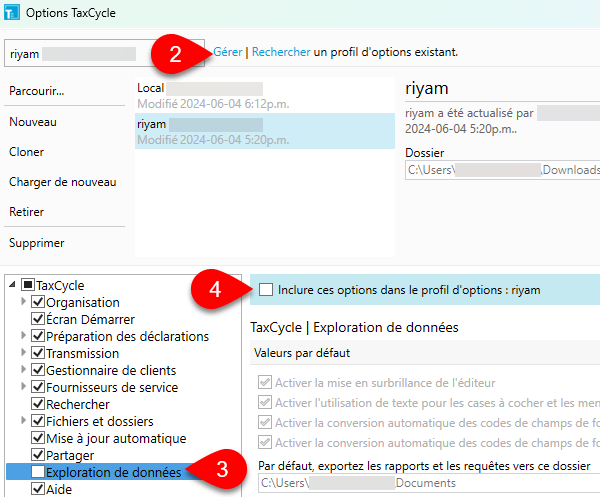Expand Gestionnaire de clients node
The width and height of the screenshot is (600, 497).
coord(23,369)
